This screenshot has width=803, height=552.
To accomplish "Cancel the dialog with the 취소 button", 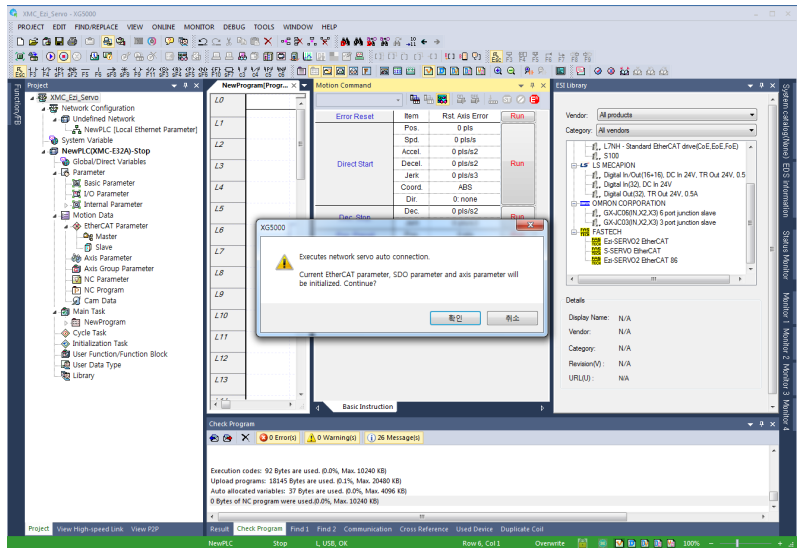I will pyautogui.click(x=513, y=317).
